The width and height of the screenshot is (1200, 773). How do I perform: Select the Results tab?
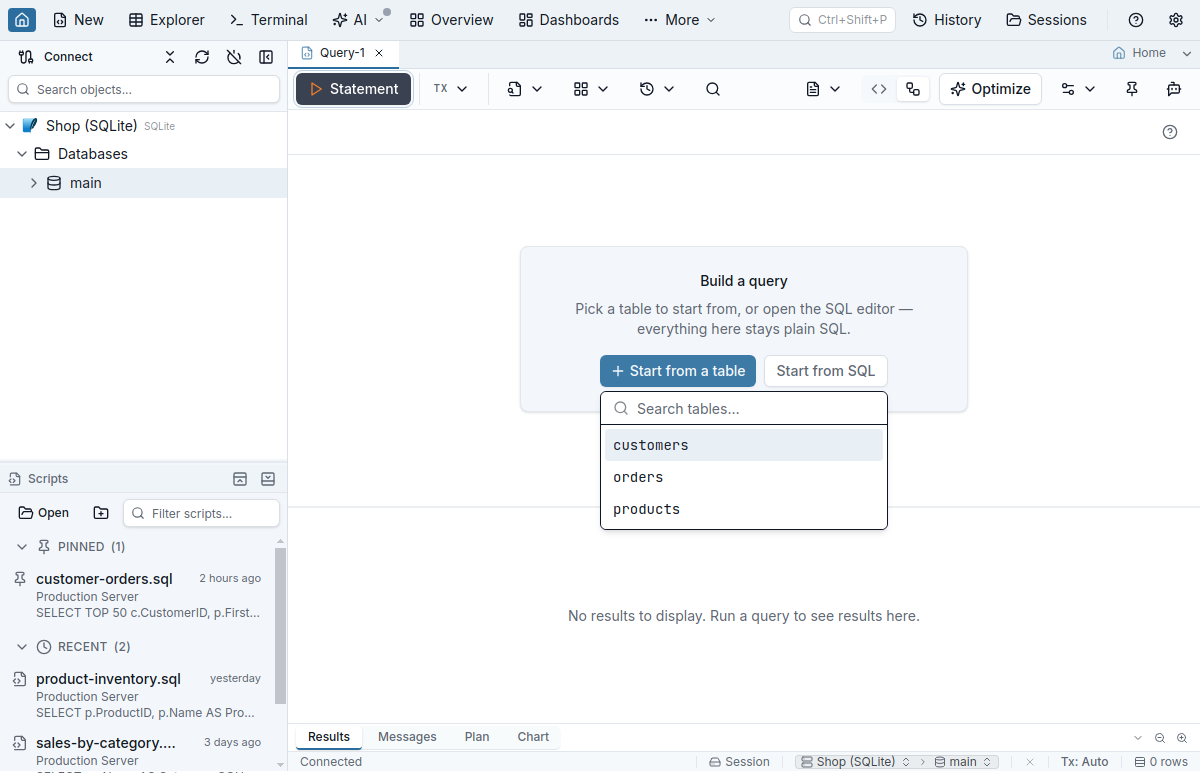[329, 737]
